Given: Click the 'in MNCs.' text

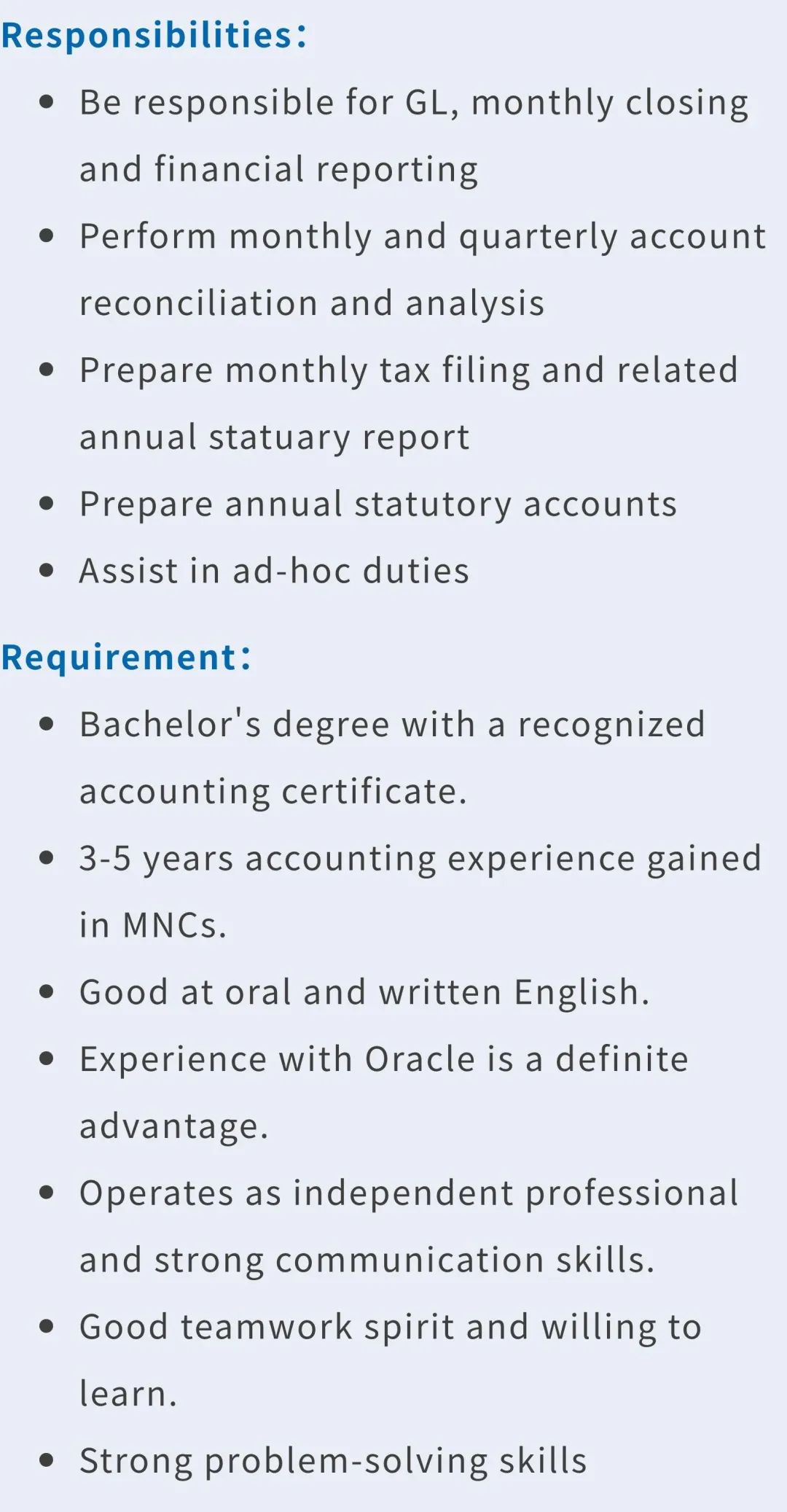Looking at the screenshot, I should 153,926.
